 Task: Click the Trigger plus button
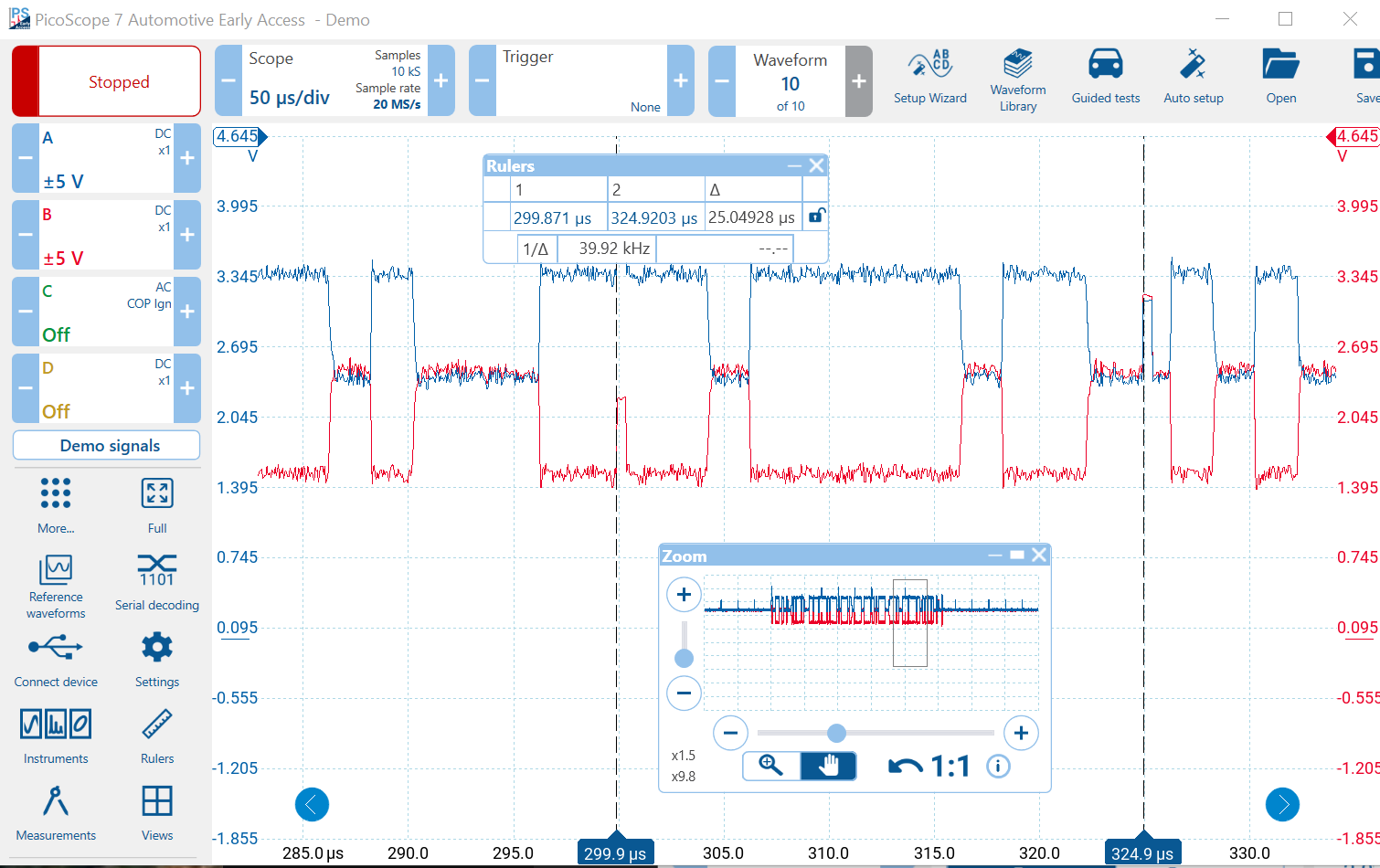(681, 80)
